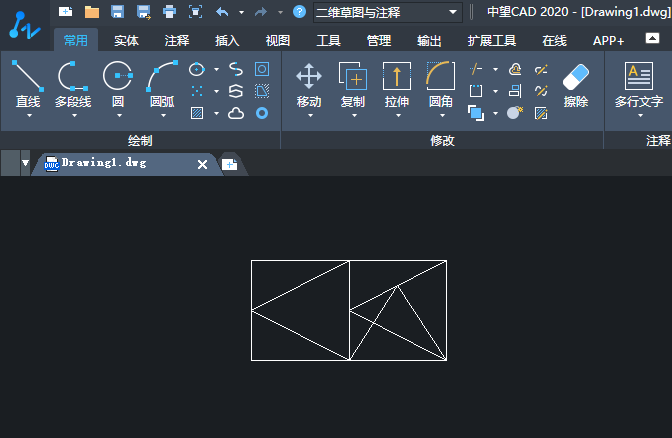Switch to the 插入 ribbon tab
Image resolution: width=672 pixels, height=438 pixels.
pos(227,41)
